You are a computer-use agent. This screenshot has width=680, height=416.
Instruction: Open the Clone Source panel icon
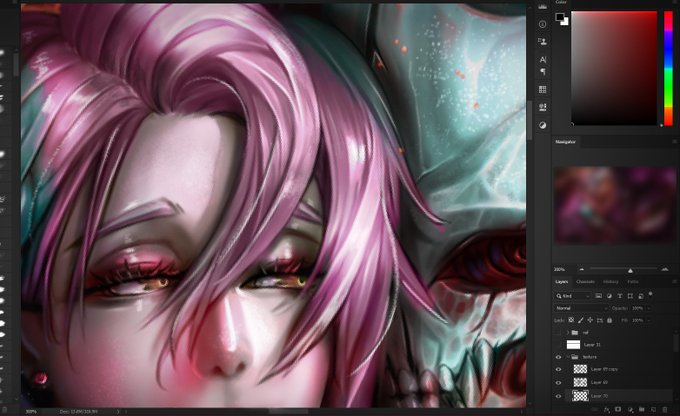coord(542,42)
